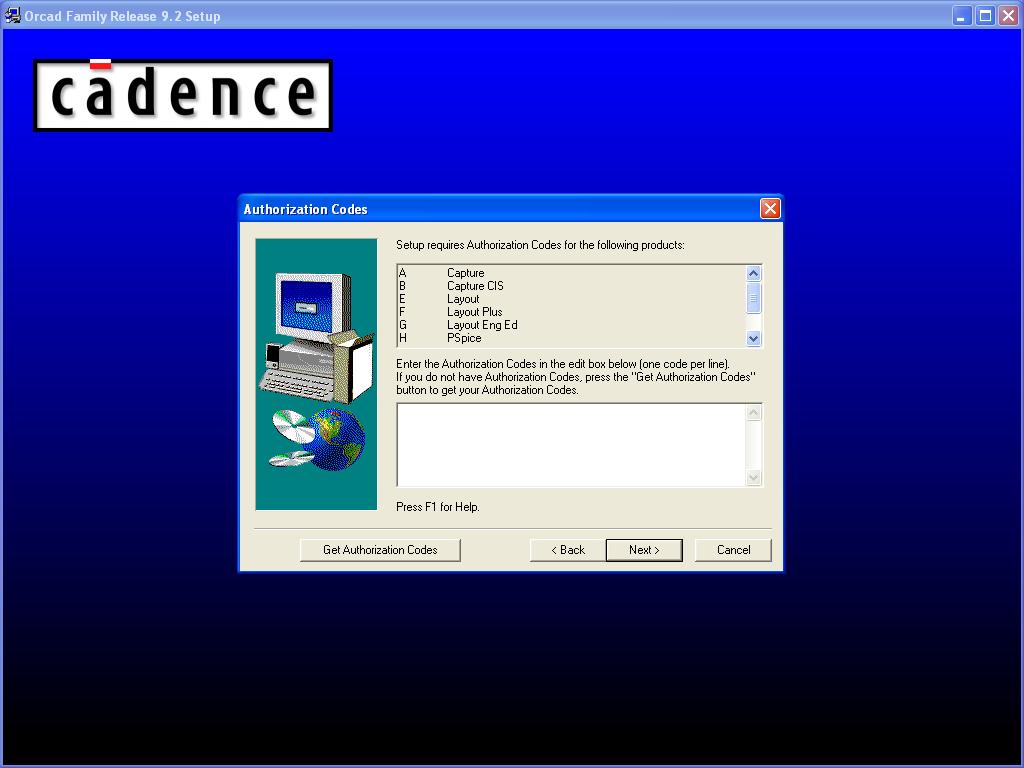Maximize the Orcad setup window
This screenshot has height=768, width=1024.
(985, 16)
